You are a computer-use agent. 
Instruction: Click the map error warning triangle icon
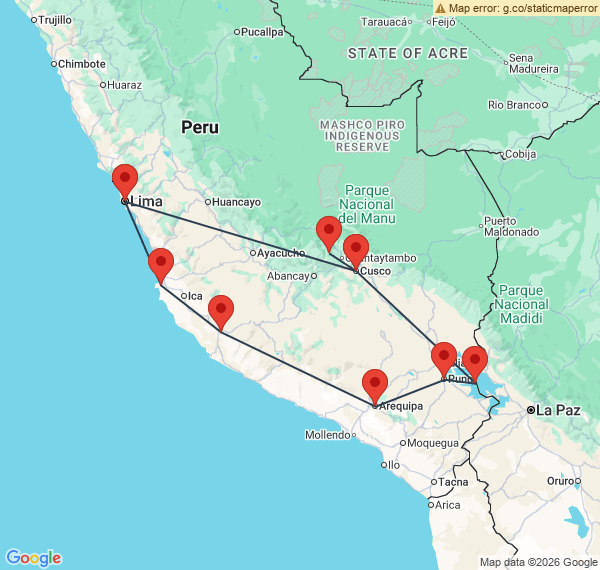point(441,8)
